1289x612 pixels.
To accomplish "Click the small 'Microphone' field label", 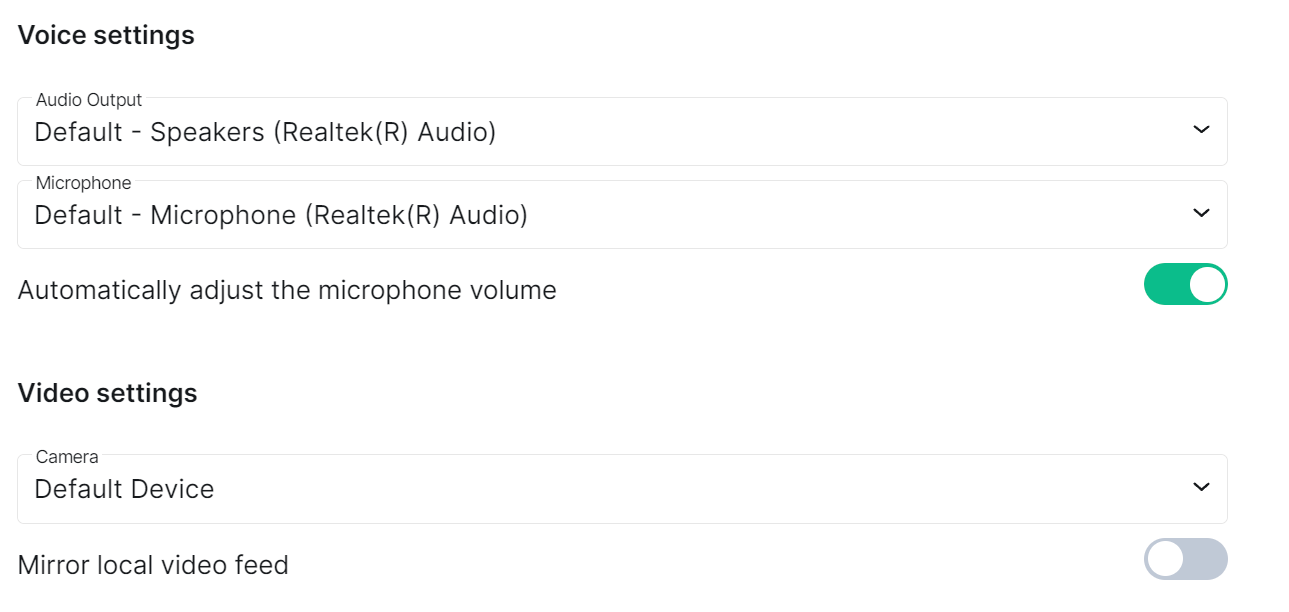I will pyautogui.click(x=83, y=183).
